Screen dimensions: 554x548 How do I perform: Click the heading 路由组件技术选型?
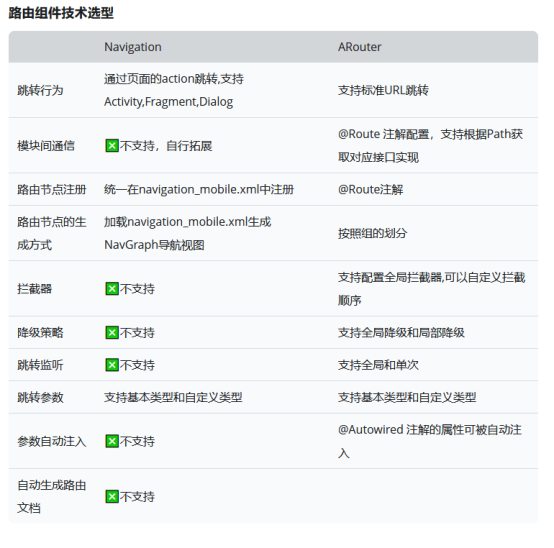tap(61, 13)
